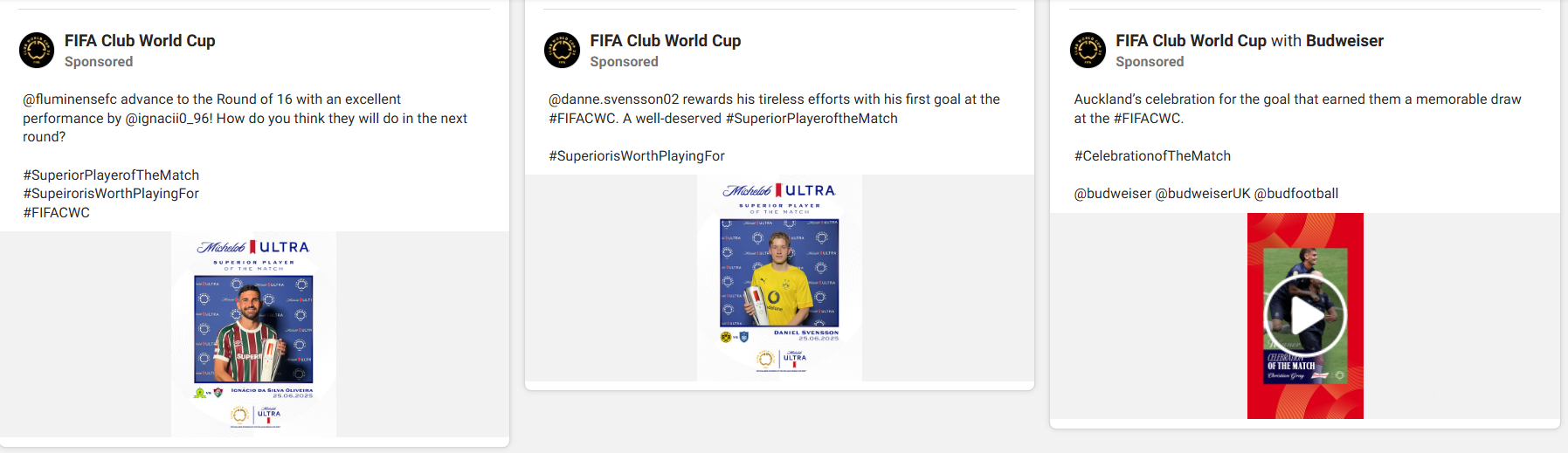
Task: Click the #CelebrationofTheMatch hashtag
Action: [x=1152, y=156]
